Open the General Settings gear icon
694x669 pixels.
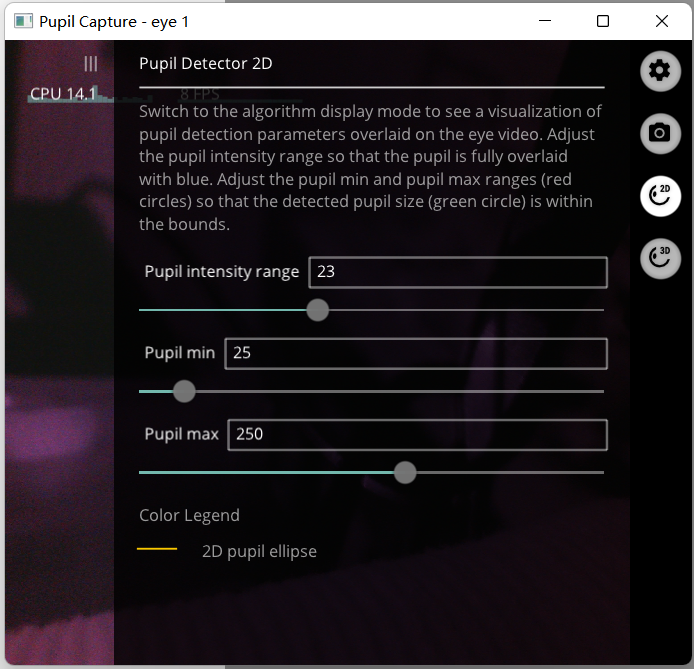[x=660, y=71]
